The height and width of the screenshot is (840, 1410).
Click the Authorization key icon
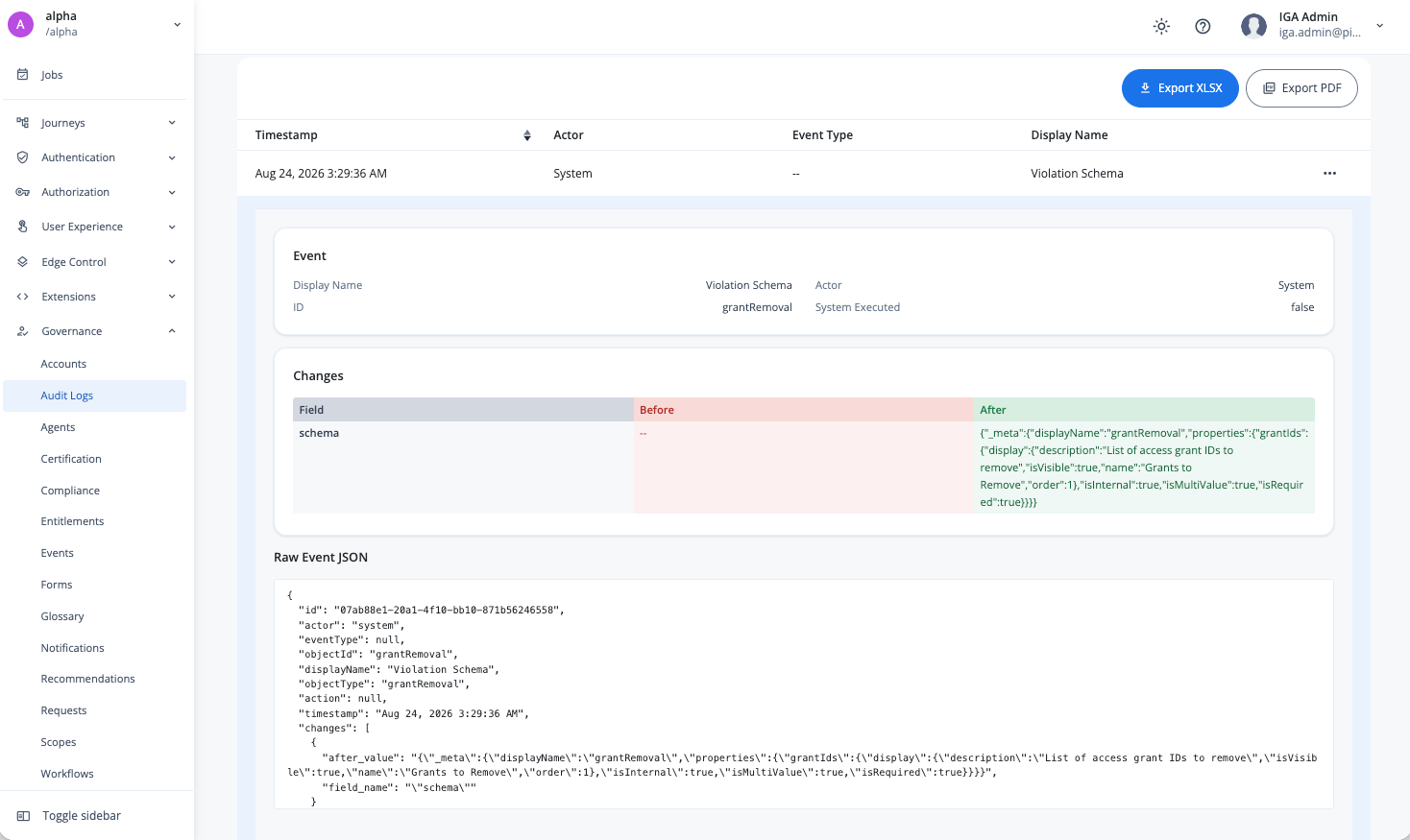pos(23,192)
